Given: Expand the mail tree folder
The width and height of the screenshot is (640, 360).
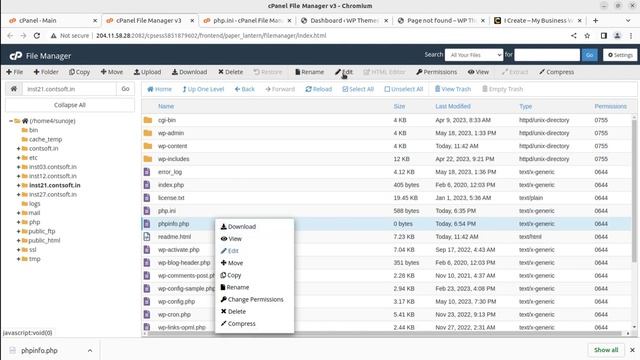Looking at the screenshot, I should pos(18,213).
